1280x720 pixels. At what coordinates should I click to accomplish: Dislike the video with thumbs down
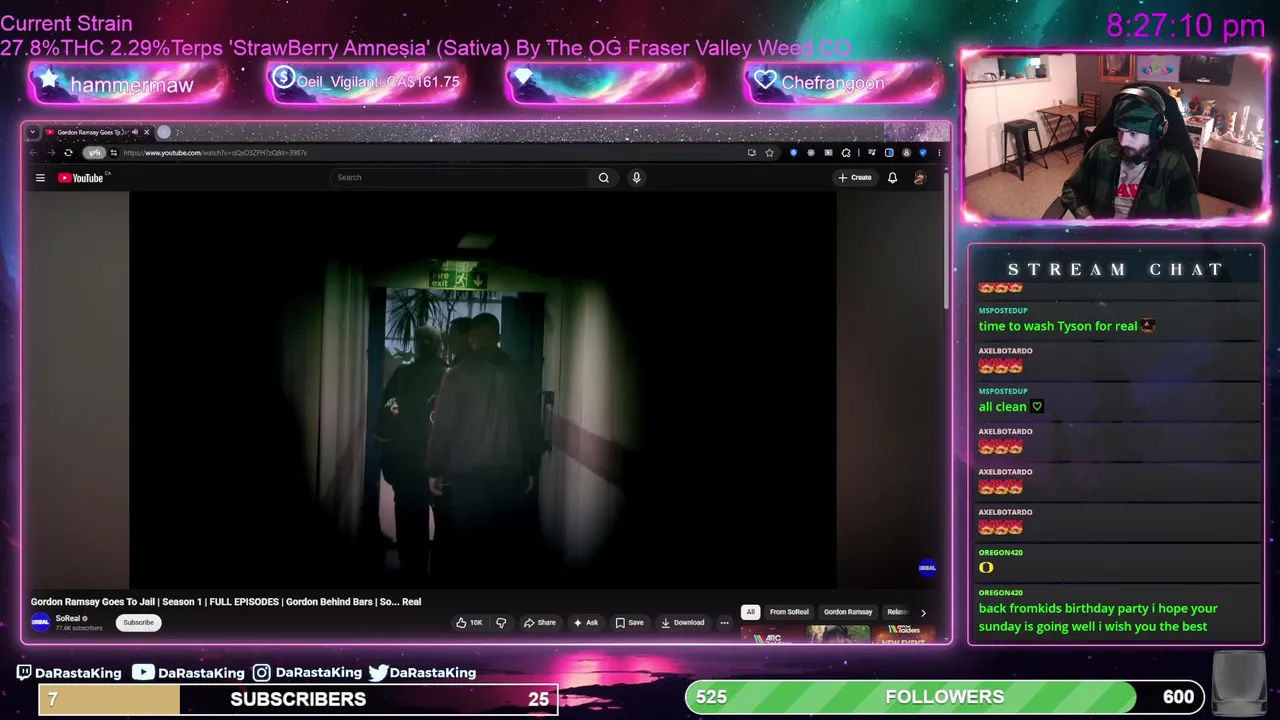tap(501, 622)
